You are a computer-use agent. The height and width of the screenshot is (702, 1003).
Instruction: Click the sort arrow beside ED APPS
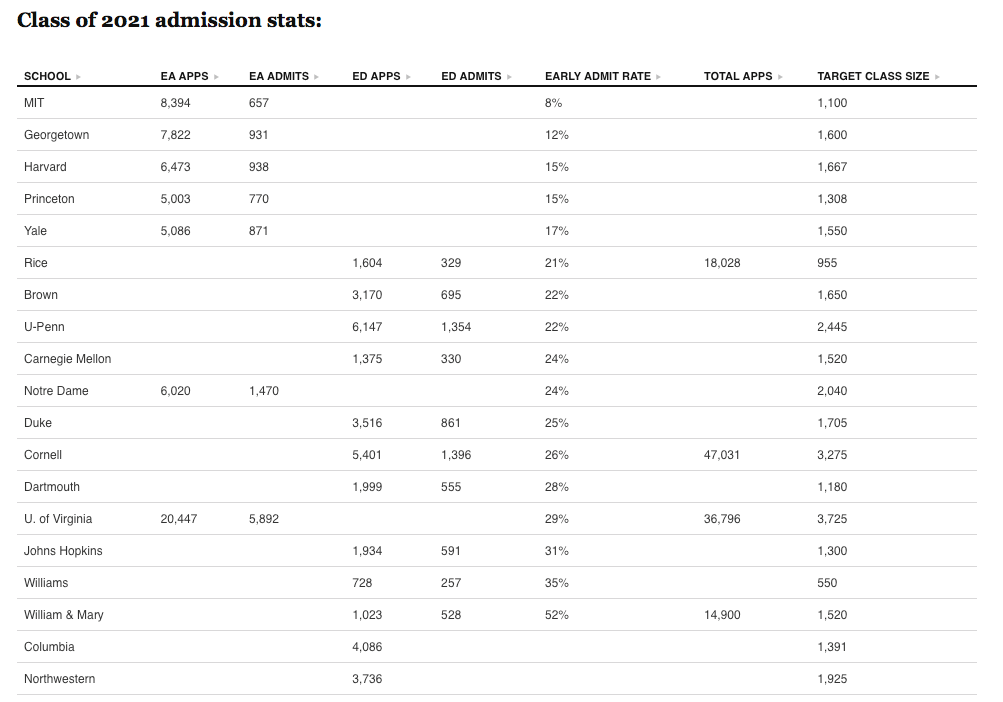(x=409, y=77)
